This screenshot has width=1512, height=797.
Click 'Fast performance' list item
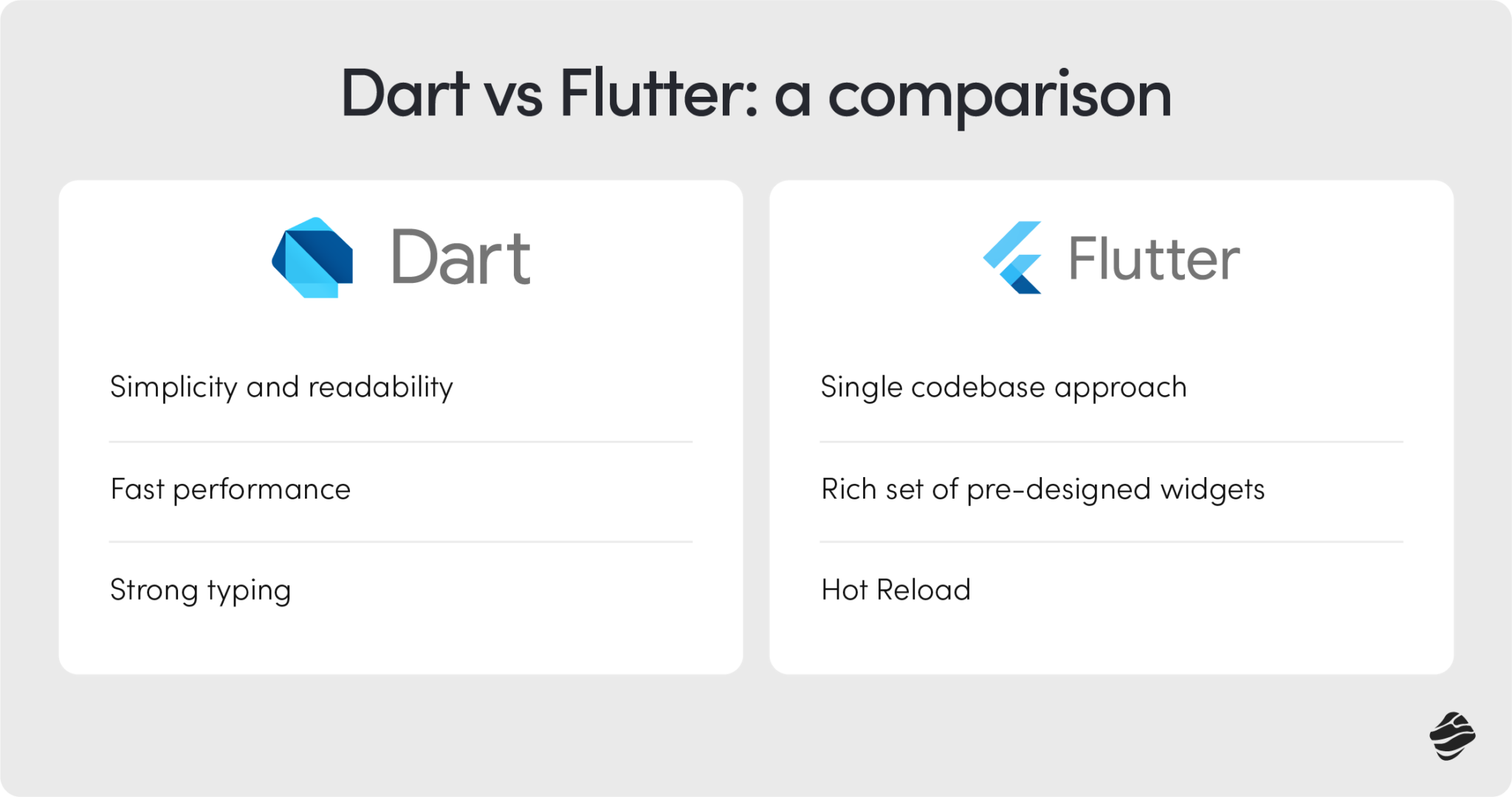click(x=230, y=490)
